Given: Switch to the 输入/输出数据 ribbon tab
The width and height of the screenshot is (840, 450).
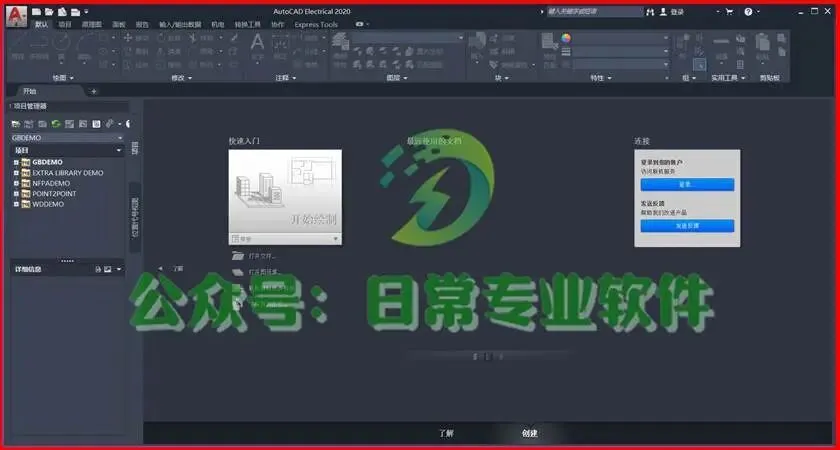Looking at the screenshot, I should [x=181, y=25].
